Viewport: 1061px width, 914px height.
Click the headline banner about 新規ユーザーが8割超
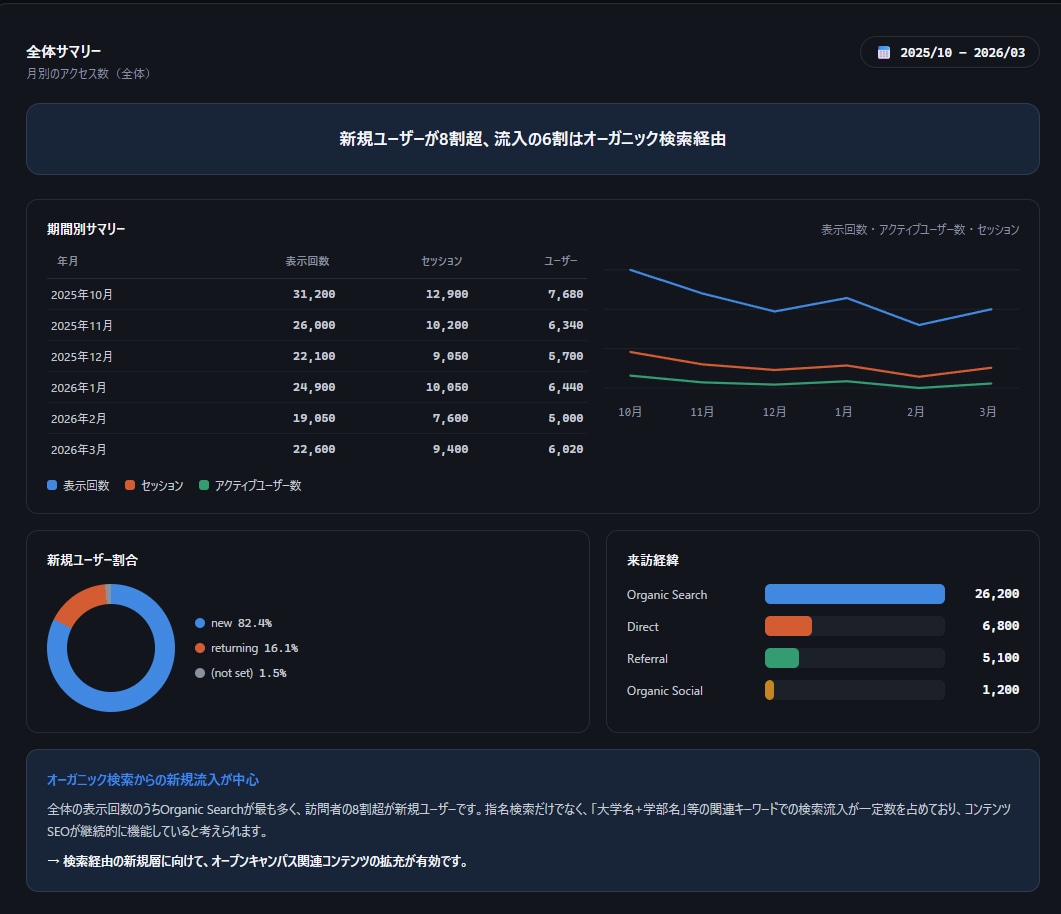(x=533, y=139)
